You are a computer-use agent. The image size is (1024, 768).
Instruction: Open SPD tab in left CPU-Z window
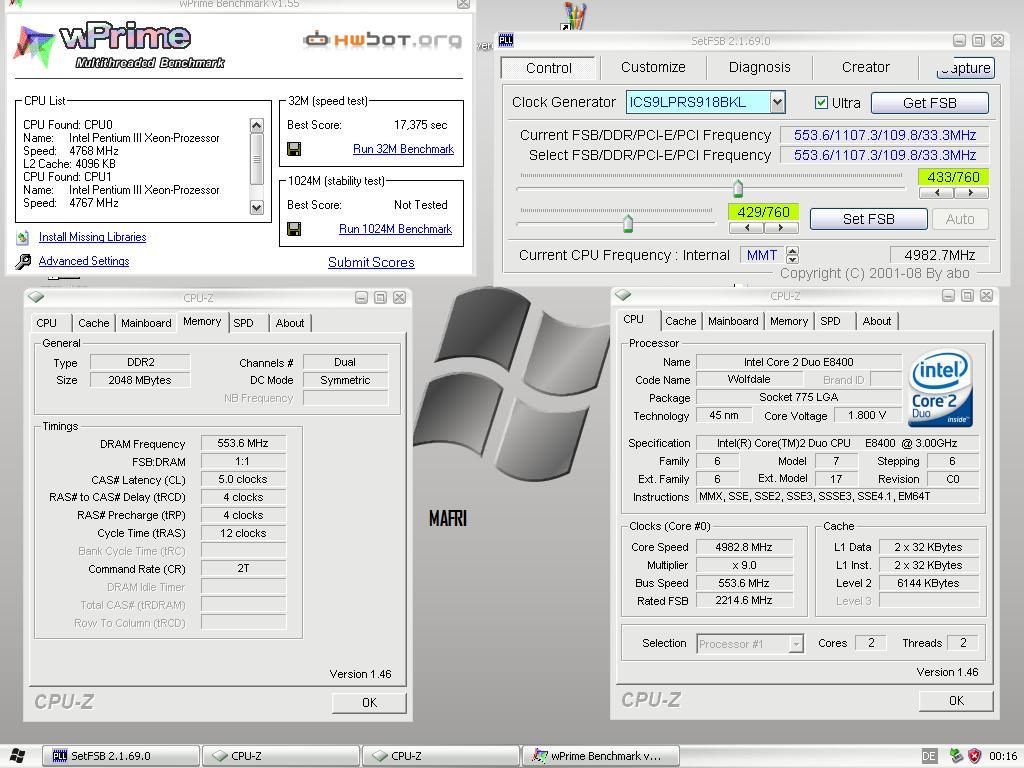[x=244, y=323]
